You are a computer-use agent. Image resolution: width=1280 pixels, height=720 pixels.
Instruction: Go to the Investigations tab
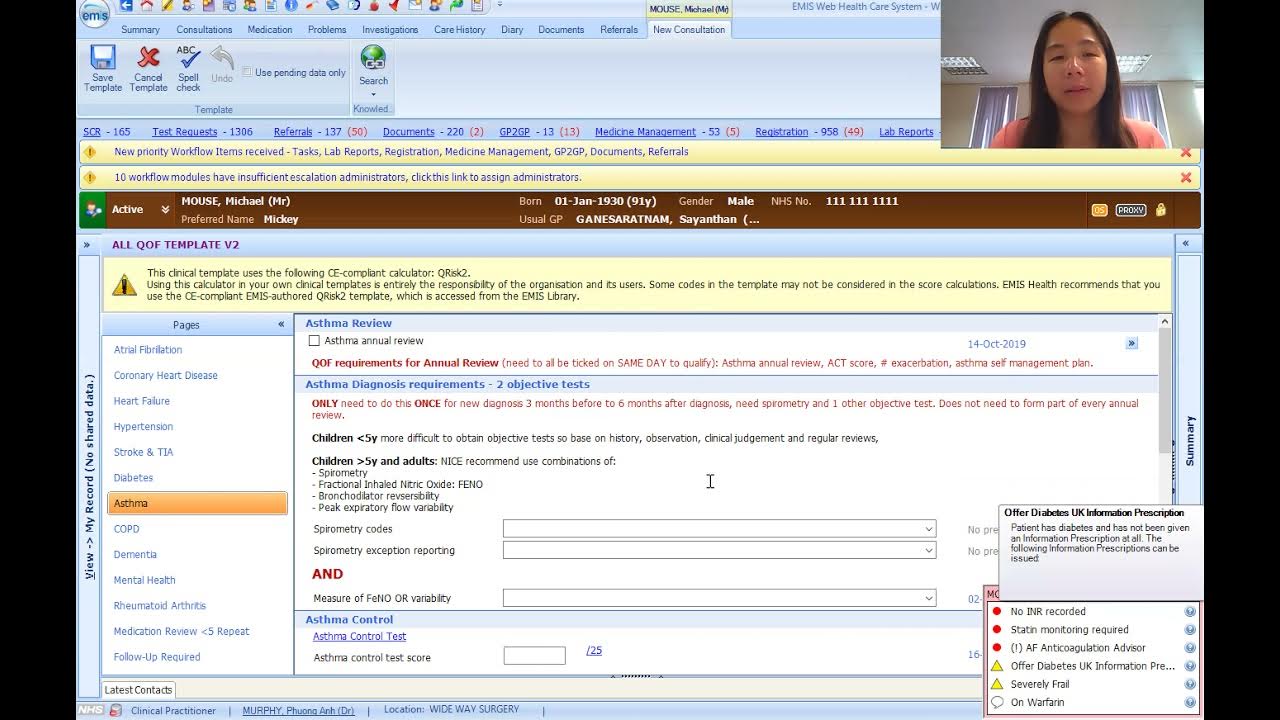point(390,30)
